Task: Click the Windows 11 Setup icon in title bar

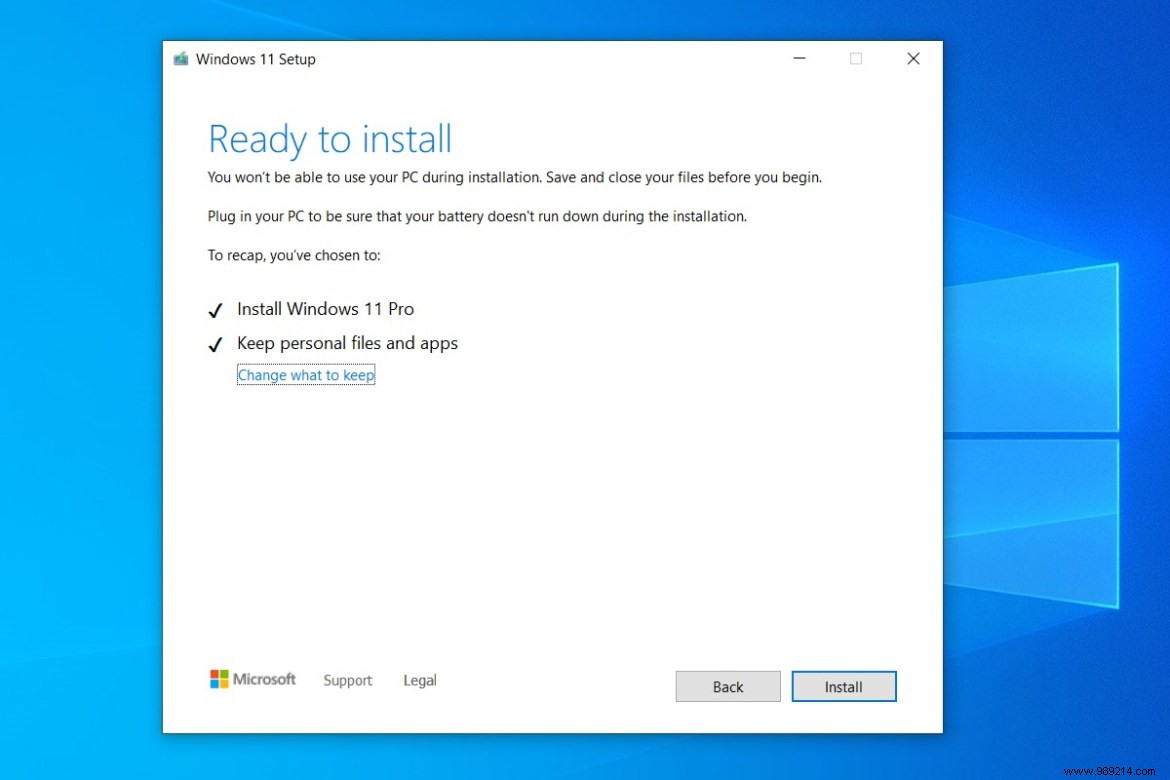Action: pos(181,59)
